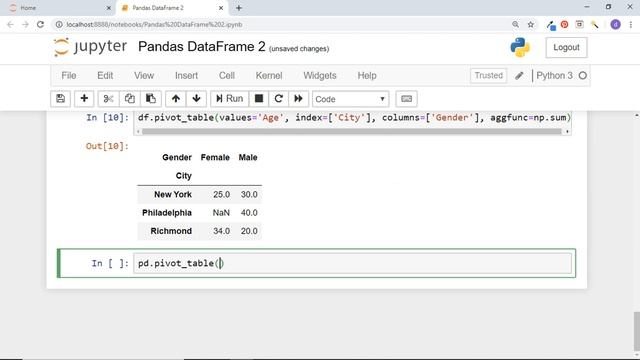Viewport: 640px width, 360px height.
Task: Click cell 10 scrollbar left arrow
Action: pyautogui.click(x=138, y=131)
